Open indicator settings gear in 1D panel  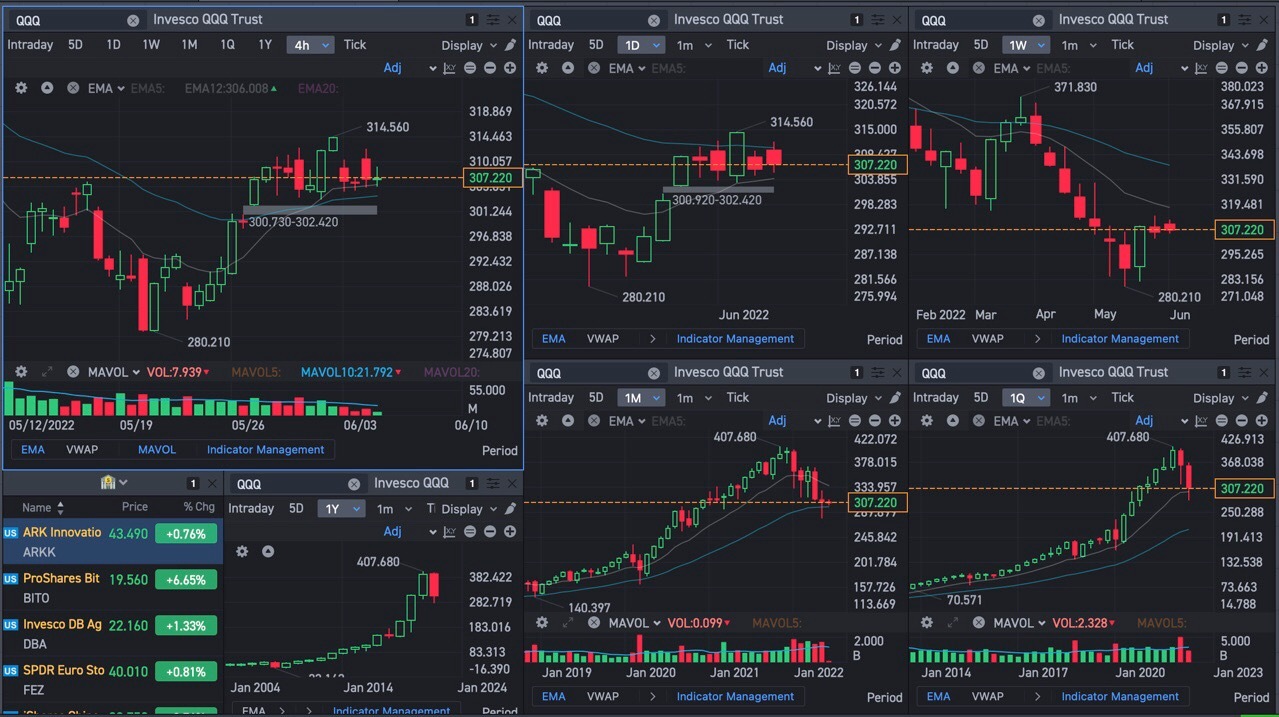click(x=542, y=68)
